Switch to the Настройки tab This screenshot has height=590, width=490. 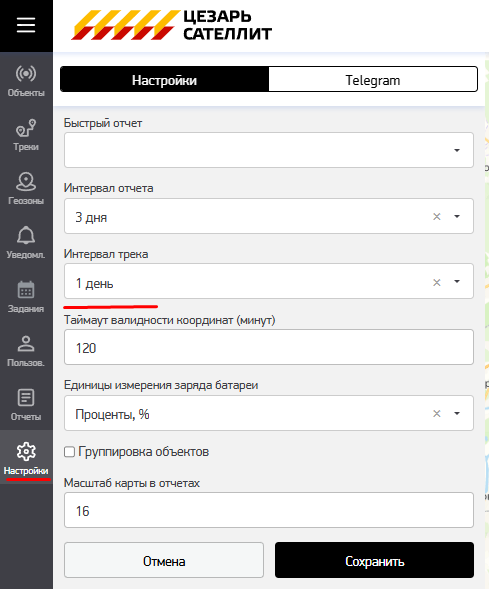[x=164, y=80]
